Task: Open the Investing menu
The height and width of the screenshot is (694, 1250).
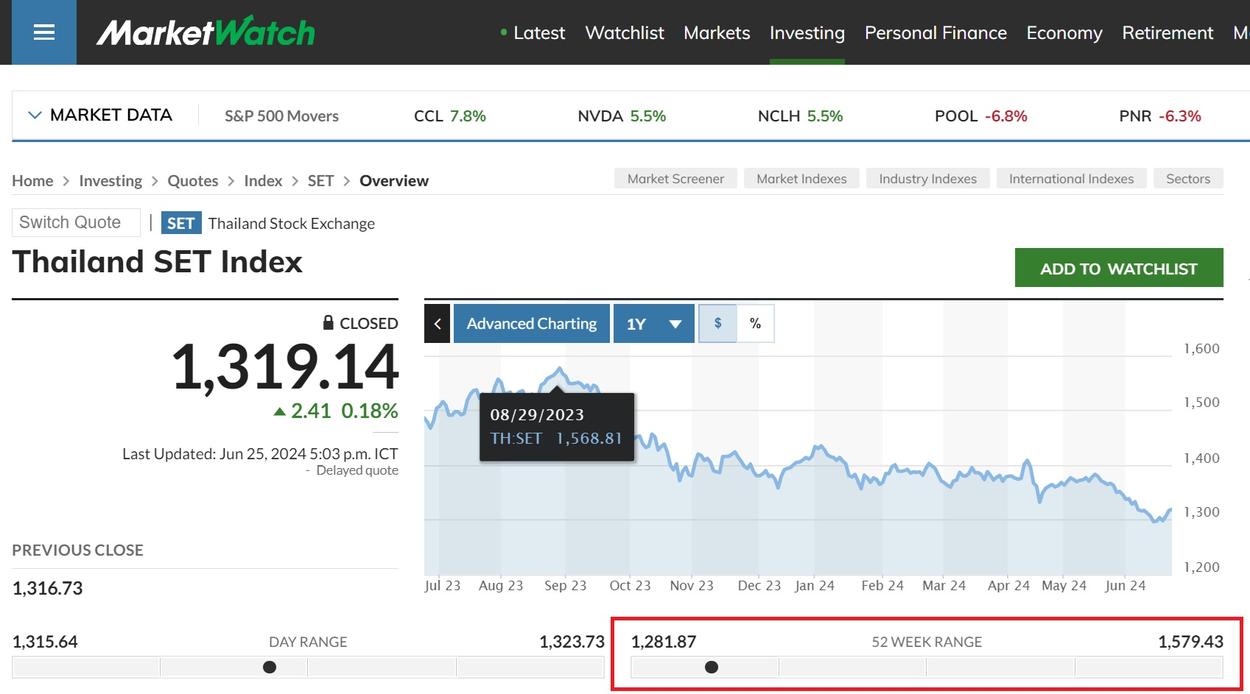Action: 807,33
